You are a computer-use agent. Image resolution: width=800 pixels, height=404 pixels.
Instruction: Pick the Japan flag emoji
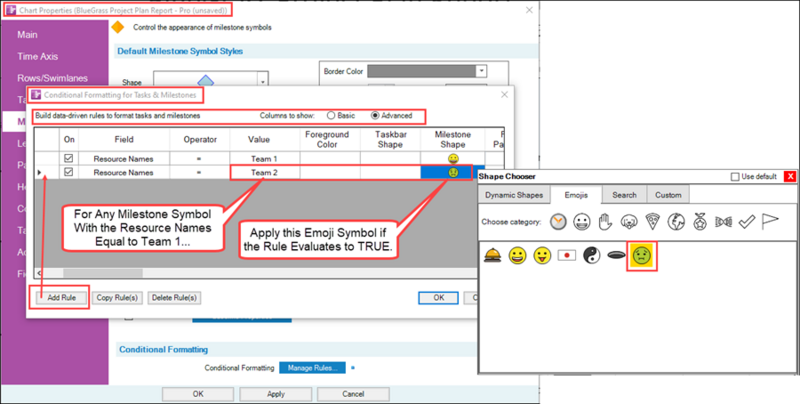(x=566, y=255)
